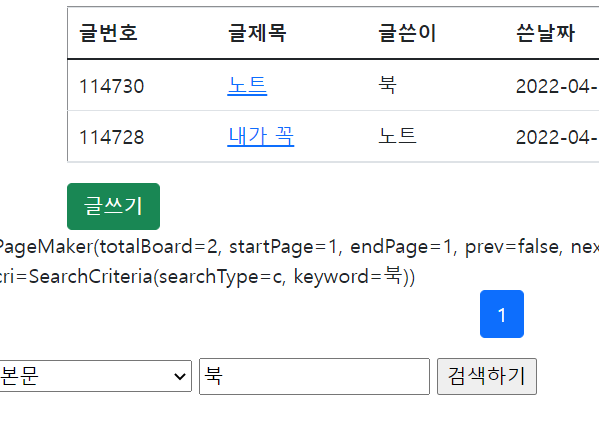Click post number 114730 cell
This screenshot has height=444, width=599.
111,86
